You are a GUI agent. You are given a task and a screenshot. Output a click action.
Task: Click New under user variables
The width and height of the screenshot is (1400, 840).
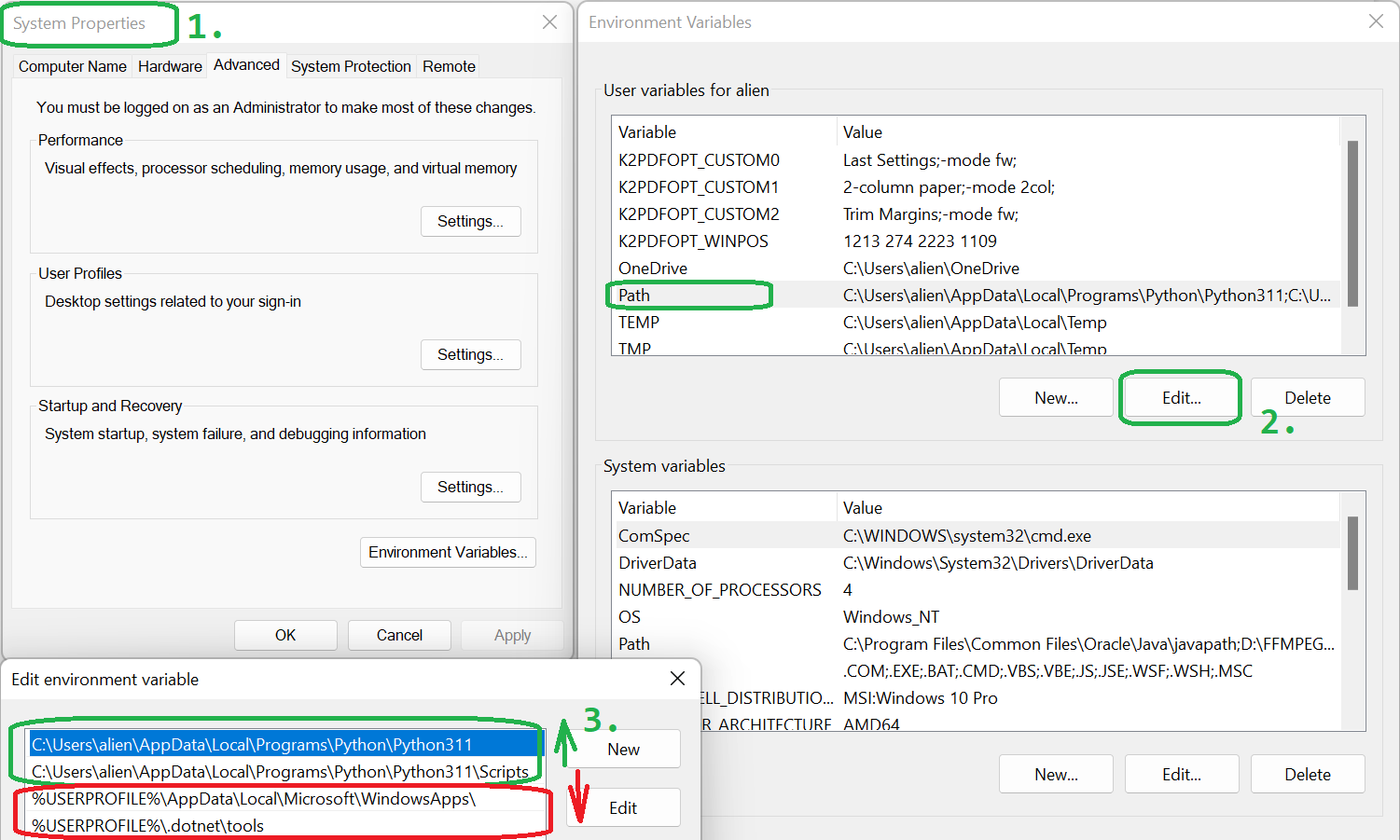click(x=1056, y=398)
